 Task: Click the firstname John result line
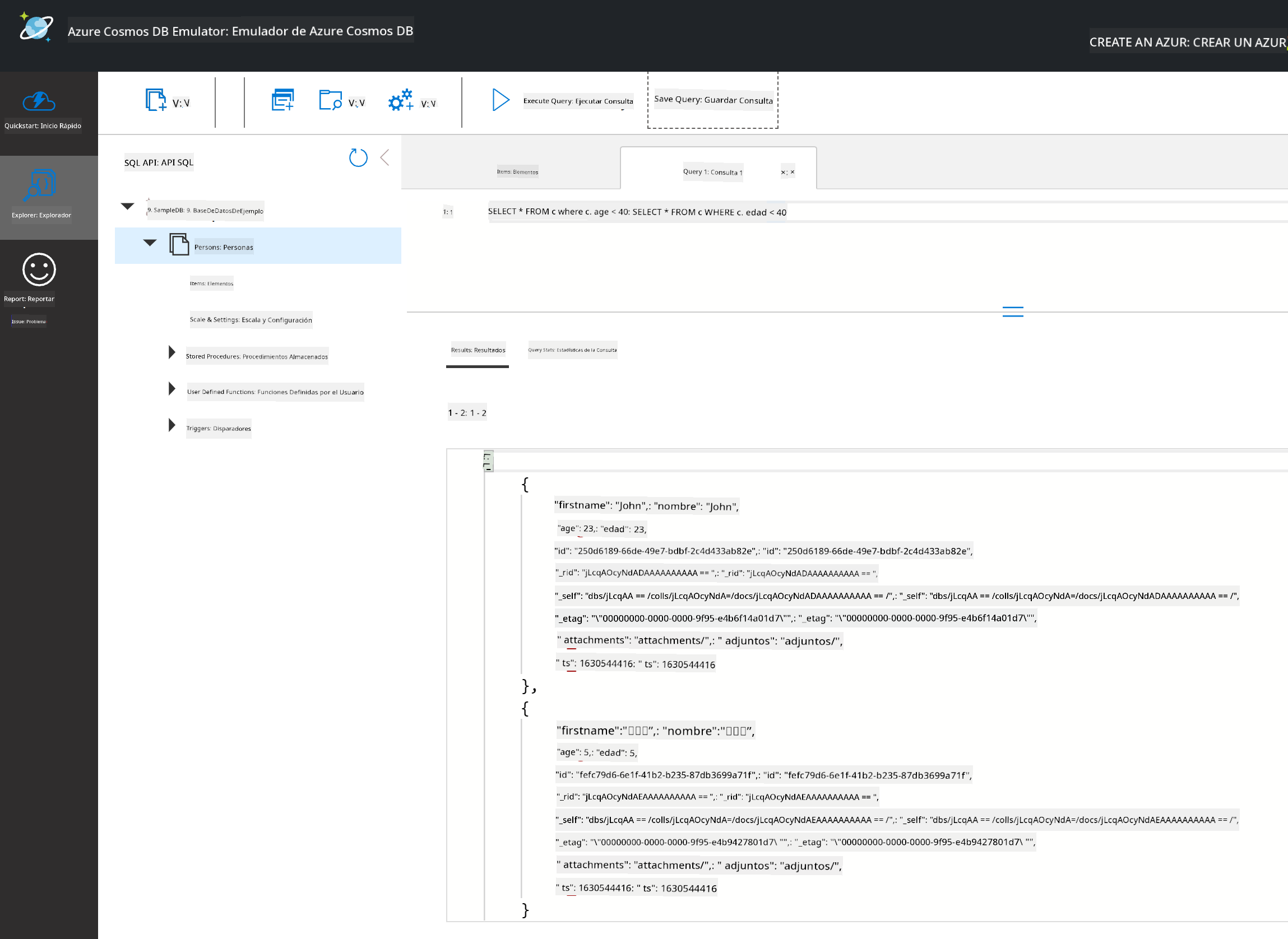coord(647,506)
